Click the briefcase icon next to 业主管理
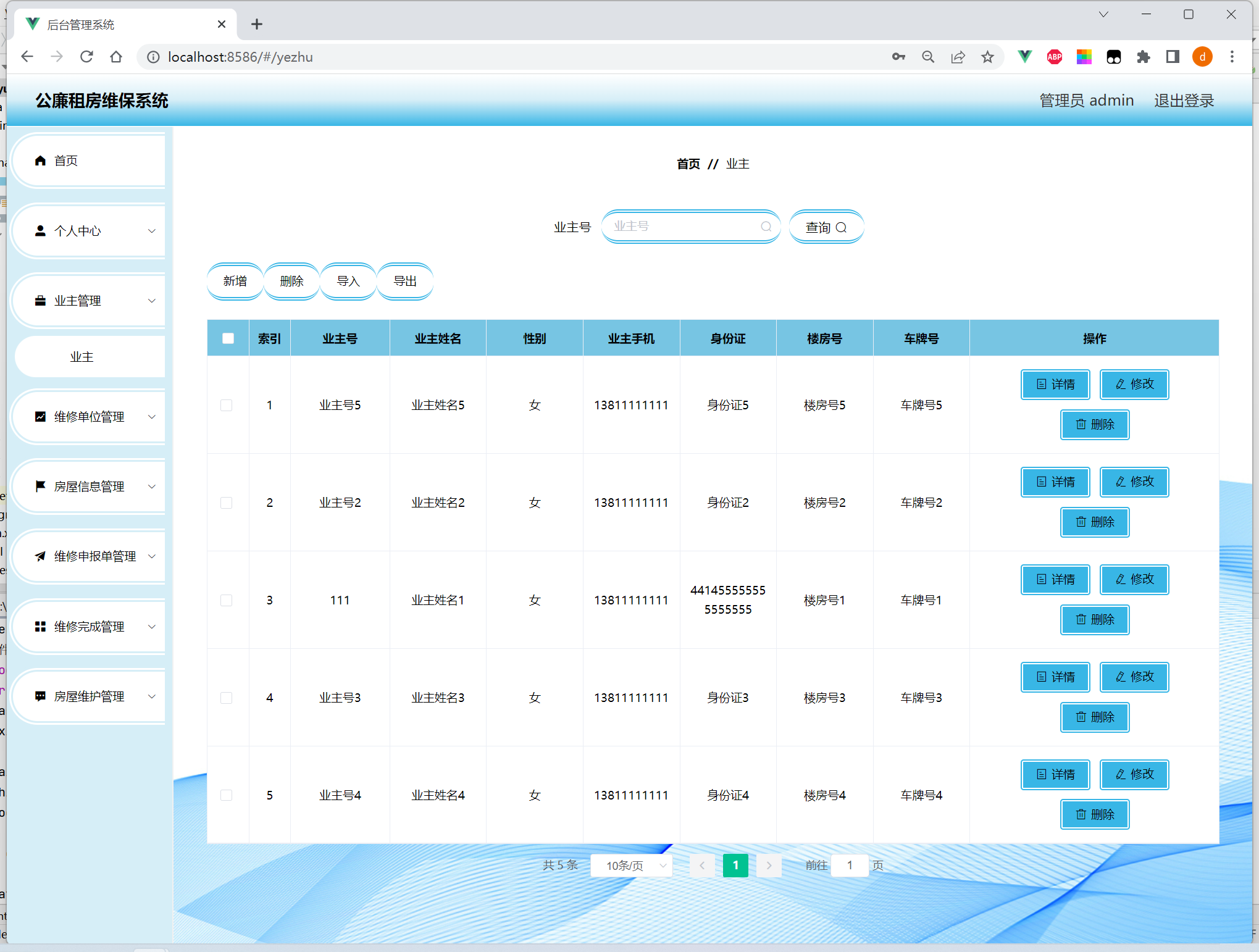Screen dimensions: 1259x952 pos(40,301)
